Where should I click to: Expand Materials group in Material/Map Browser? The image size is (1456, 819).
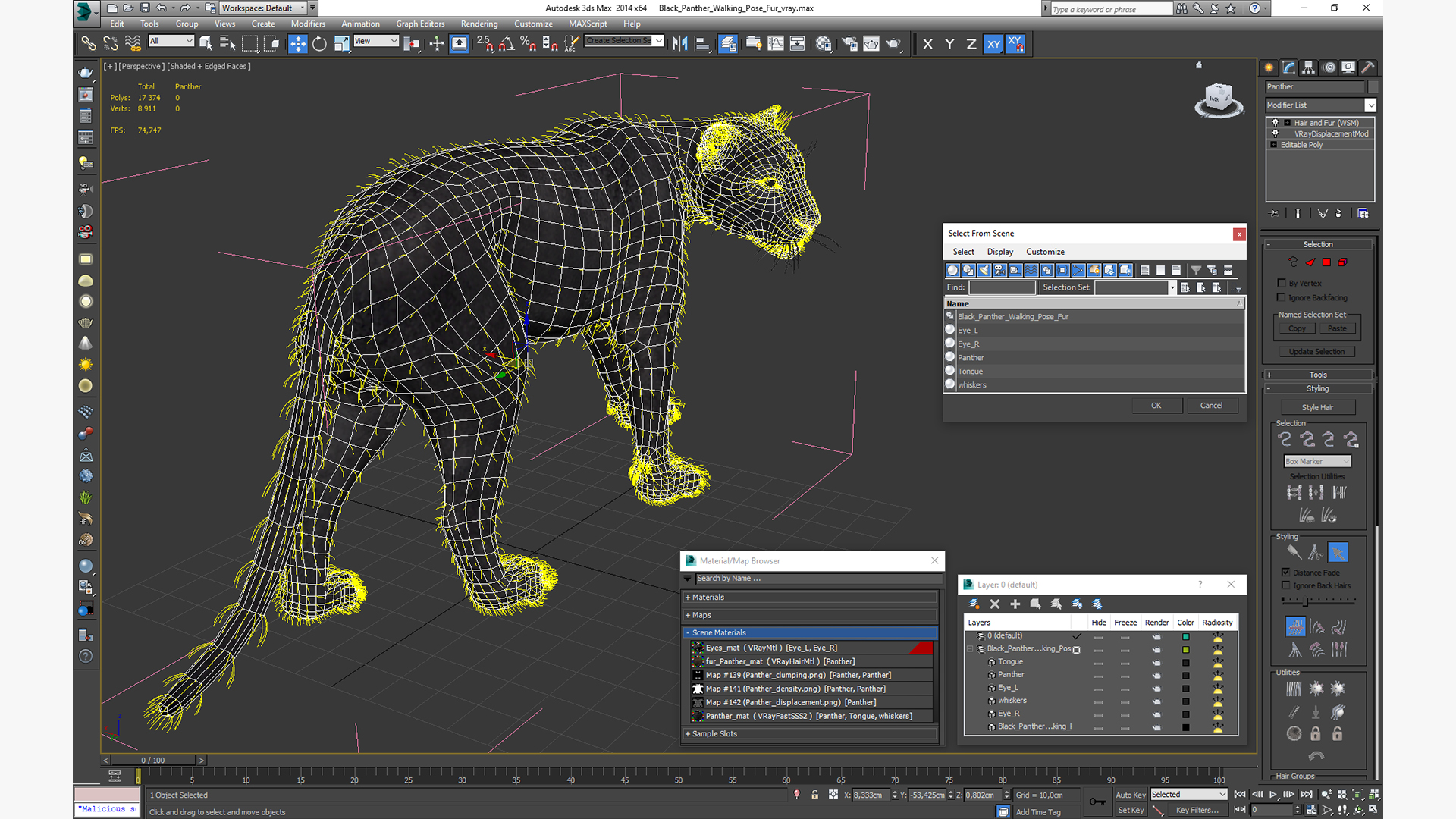tap(810, 598)
